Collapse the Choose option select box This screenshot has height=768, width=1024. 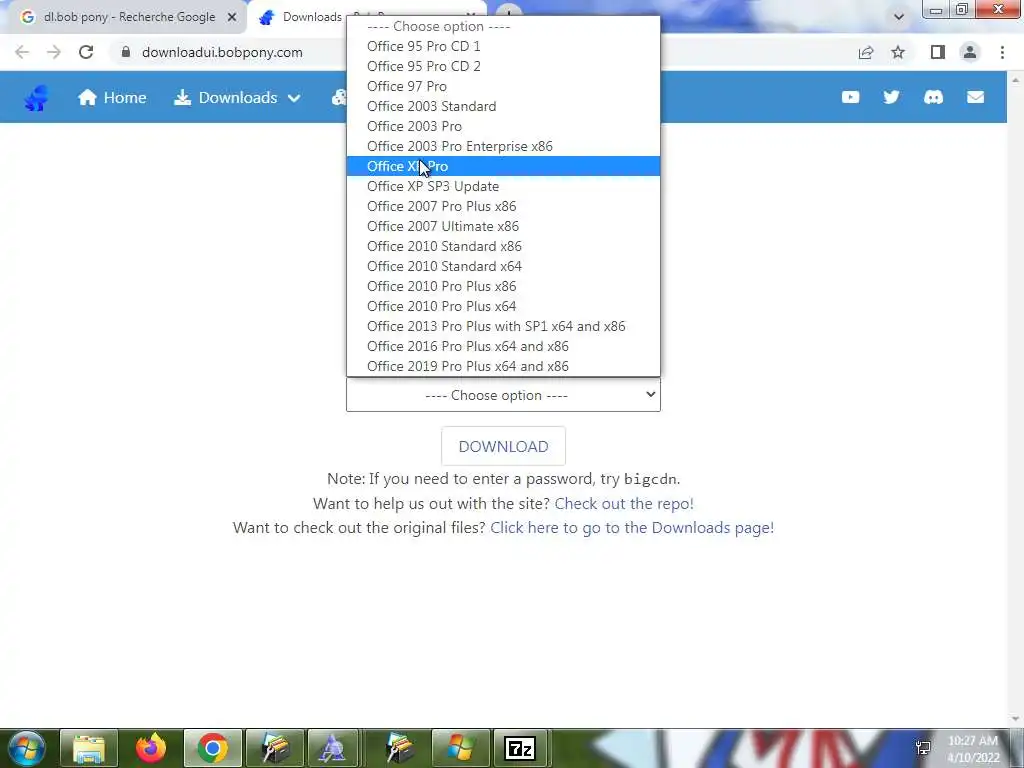(x=504, y=395)
